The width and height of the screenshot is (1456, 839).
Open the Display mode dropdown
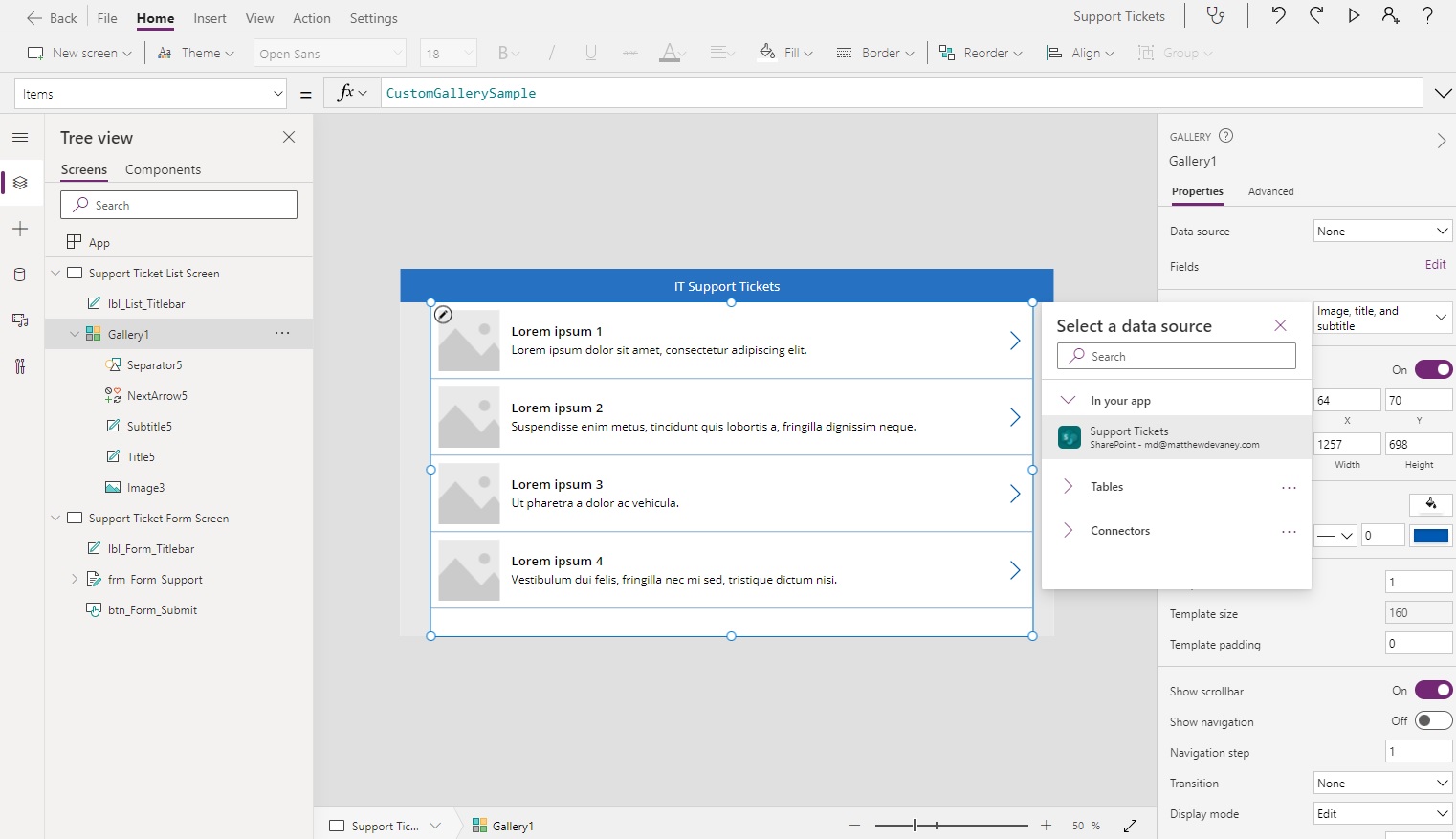point(1381,813)
